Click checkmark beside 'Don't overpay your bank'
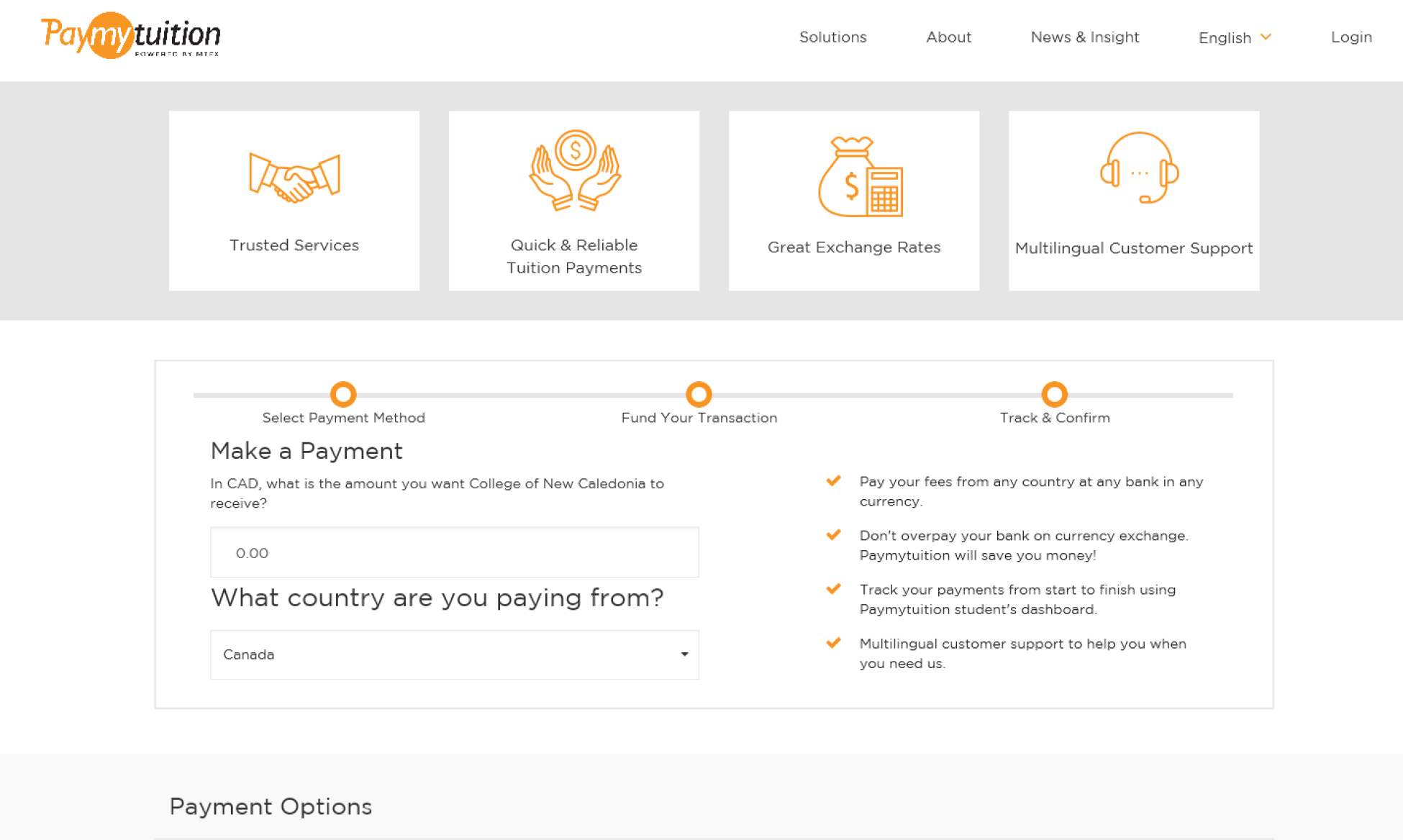 click(833, 535)
